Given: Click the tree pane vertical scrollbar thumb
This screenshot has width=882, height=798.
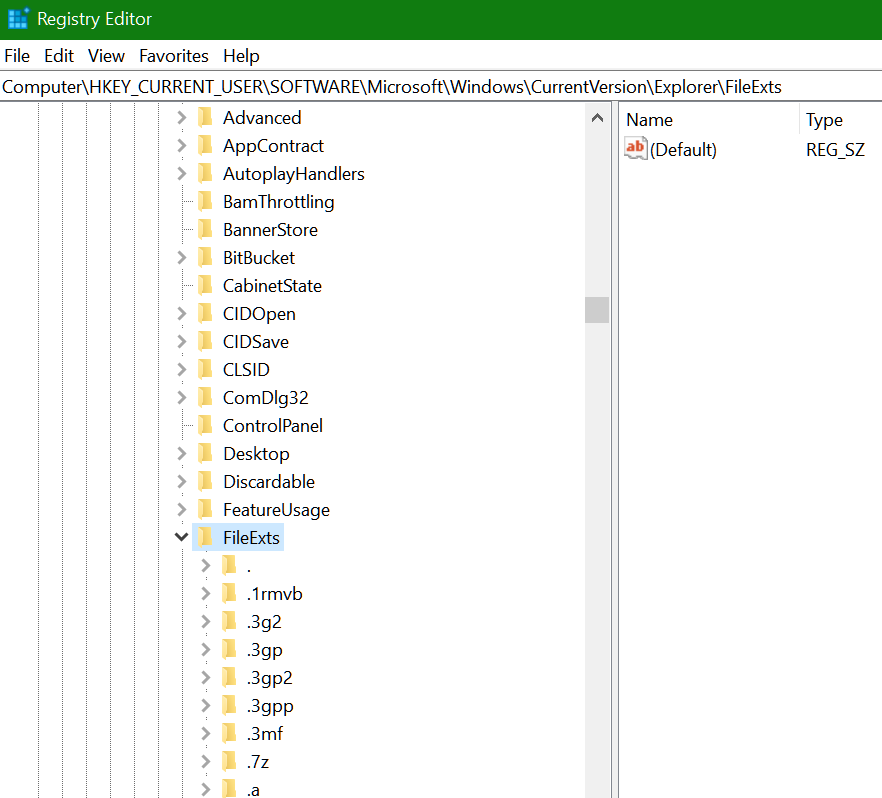Looking at the screenshot, I should 597,310.
